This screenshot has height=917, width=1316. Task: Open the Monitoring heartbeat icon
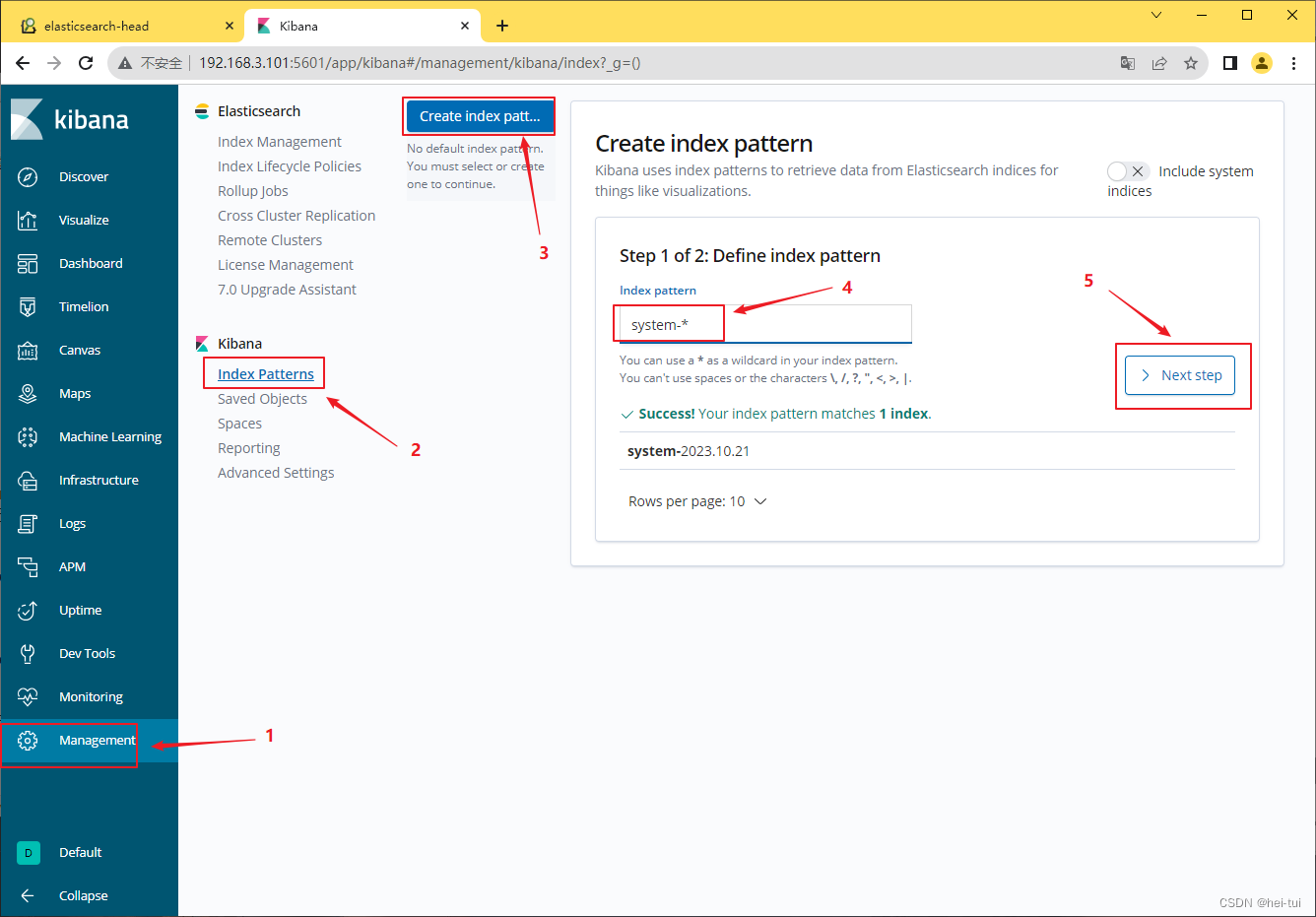[x=28, y=697]
